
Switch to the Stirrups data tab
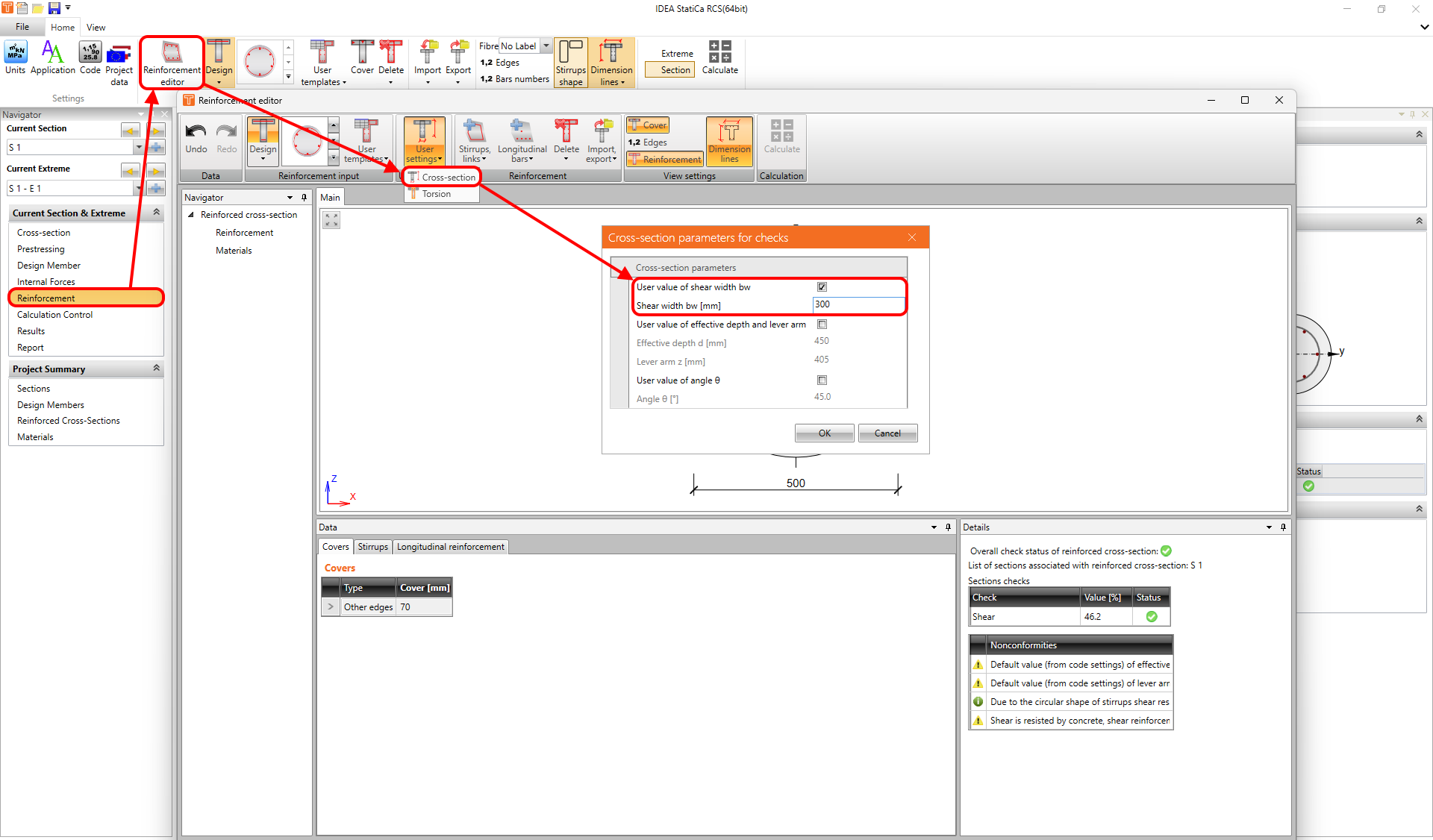coord(372,547)
